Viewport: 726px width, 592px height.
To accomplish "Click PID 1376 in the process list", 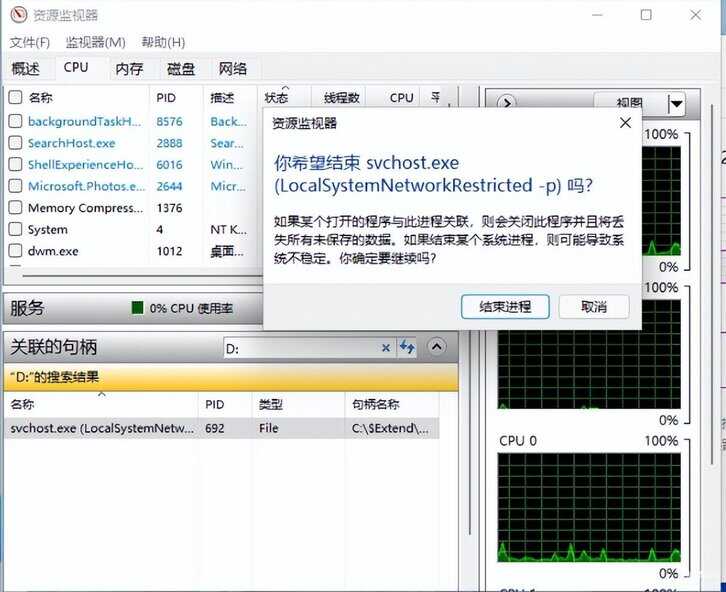I will pyautogui.click(x=169, y=208).
